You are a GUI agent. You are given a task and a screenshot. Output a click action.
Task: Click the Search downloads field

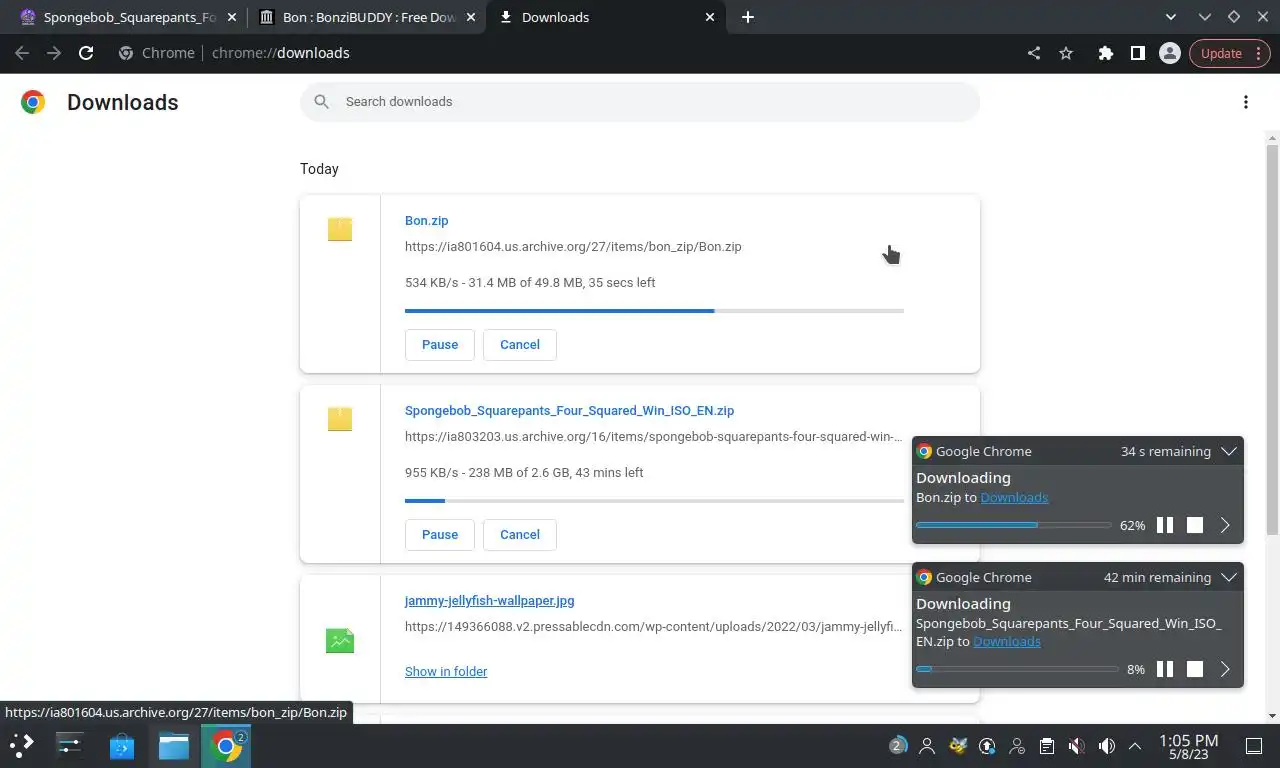tap(640, 101)
